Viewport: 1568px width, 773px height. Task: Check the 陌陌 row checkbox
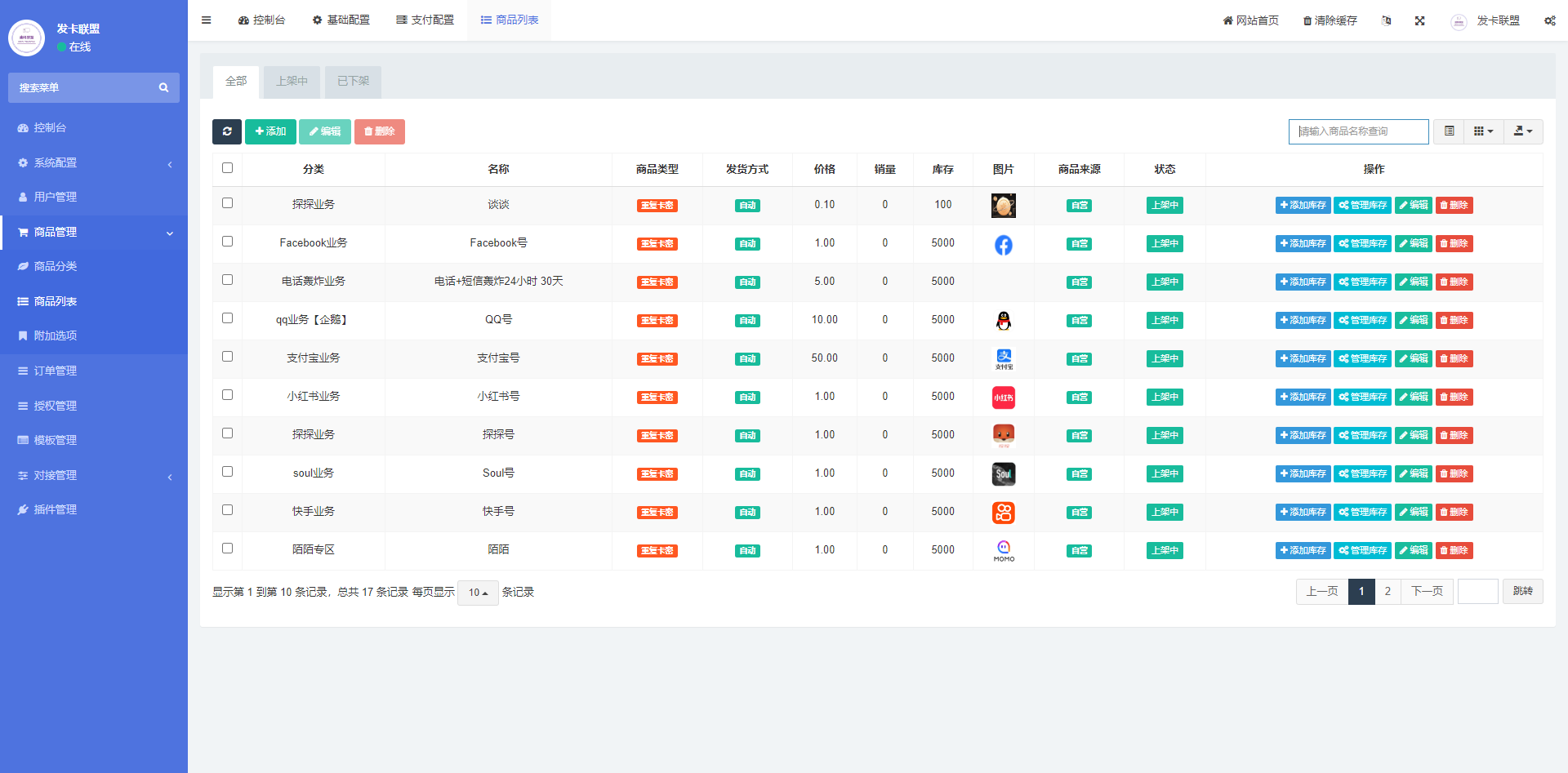click(227, 549)
